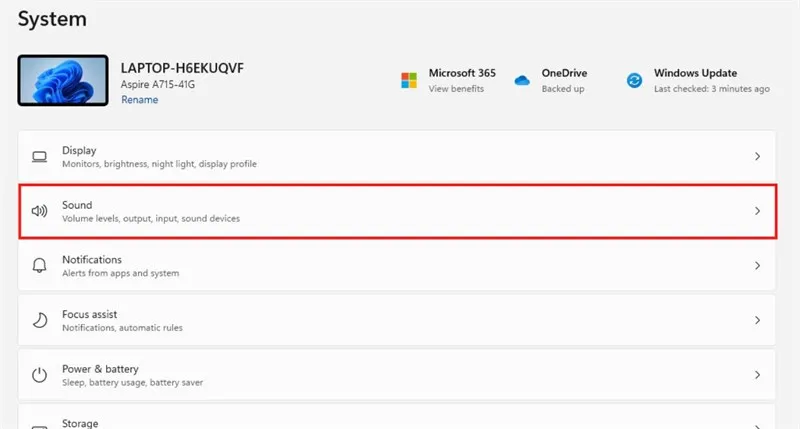Expand Display settings via its chevron

point(757,157)
